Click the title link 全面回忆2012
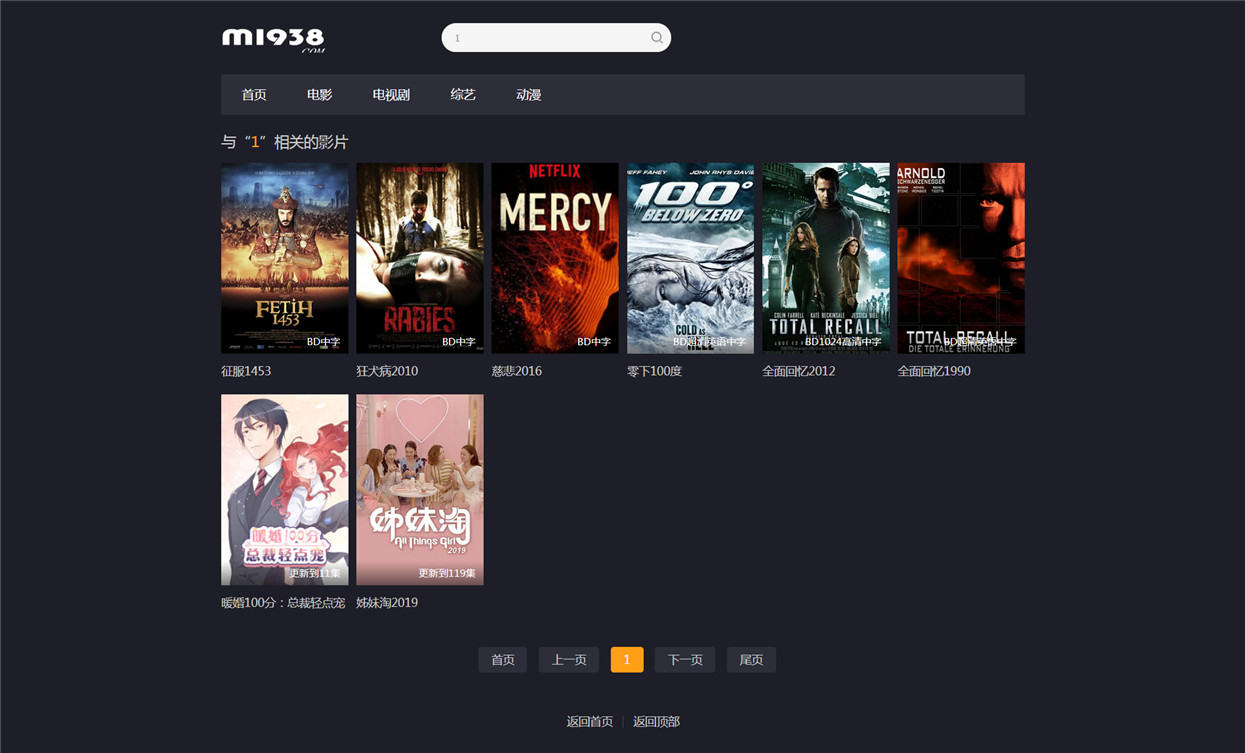 [x=799, y=371]
